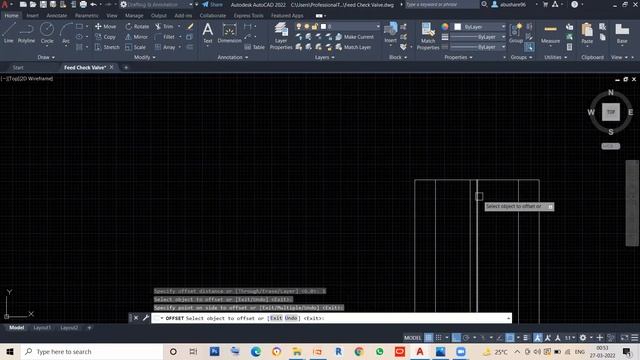Image resolution: width=640 pixels, height=360 pixels.
Task: Click the keyword search input field
Action: point(442,4)
